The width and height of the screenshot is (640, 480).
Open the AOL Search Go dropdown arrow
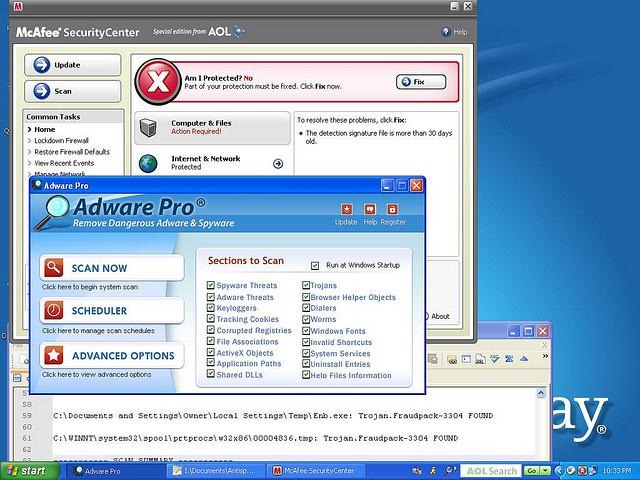544,470
